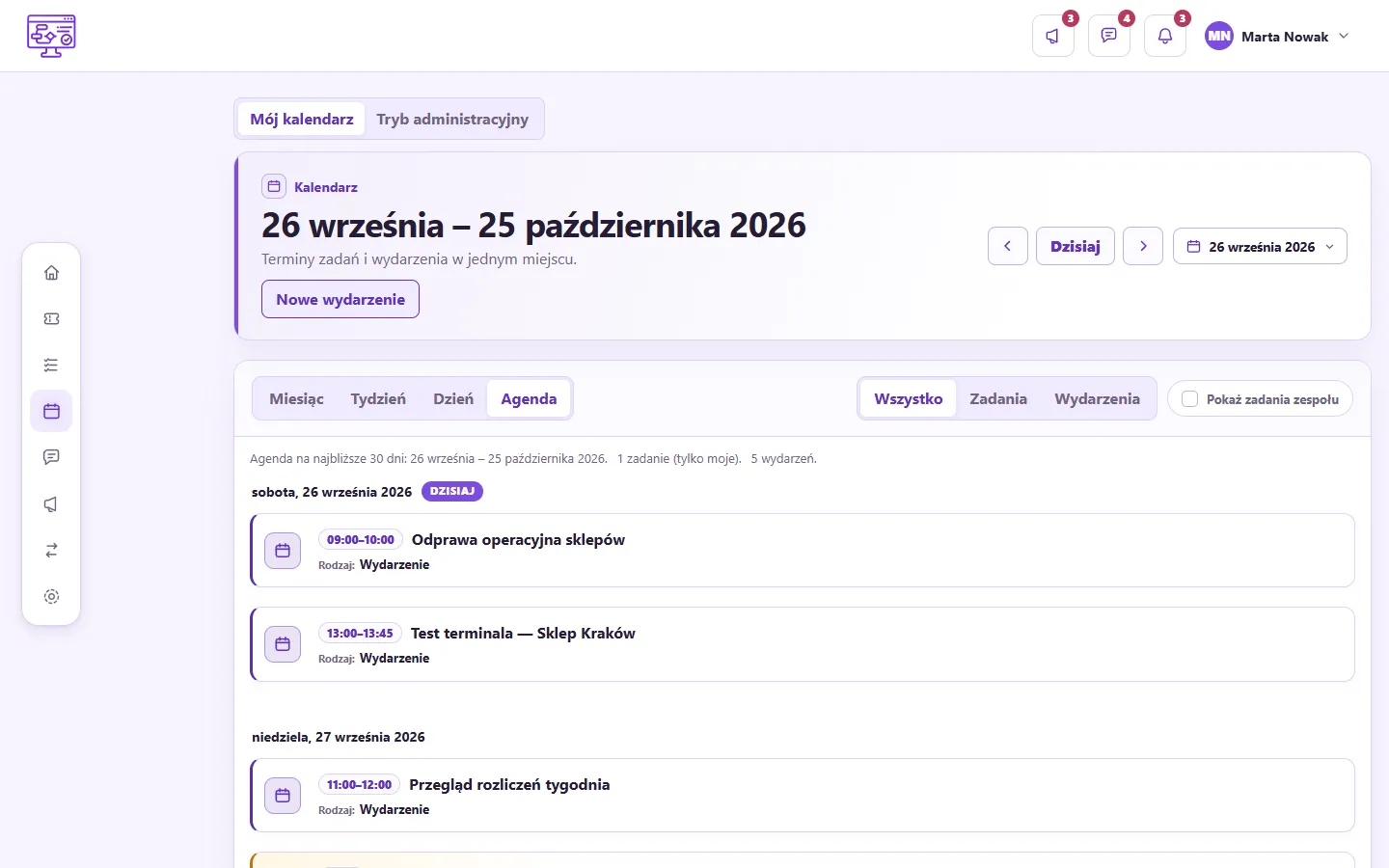Open settings gear in the sidebar
1389x868 pixels.
coord(52,597)
